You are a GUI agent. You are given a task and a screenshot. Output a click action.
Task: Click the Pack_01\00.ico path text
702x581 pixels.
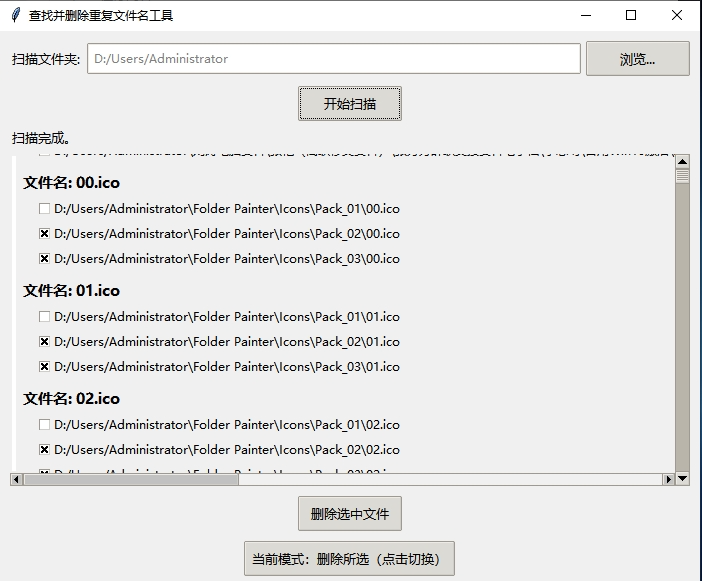tap(227, 209)
